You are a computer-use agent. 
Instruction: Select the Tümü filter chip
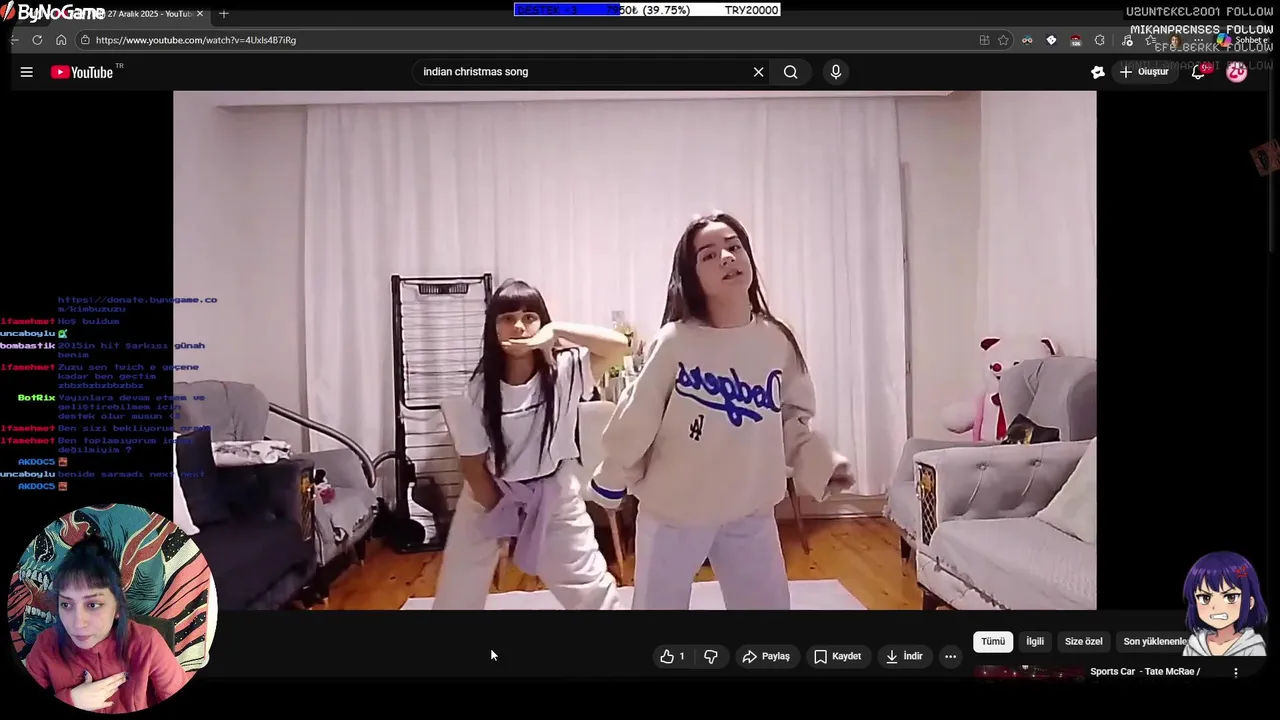point(993,641)
